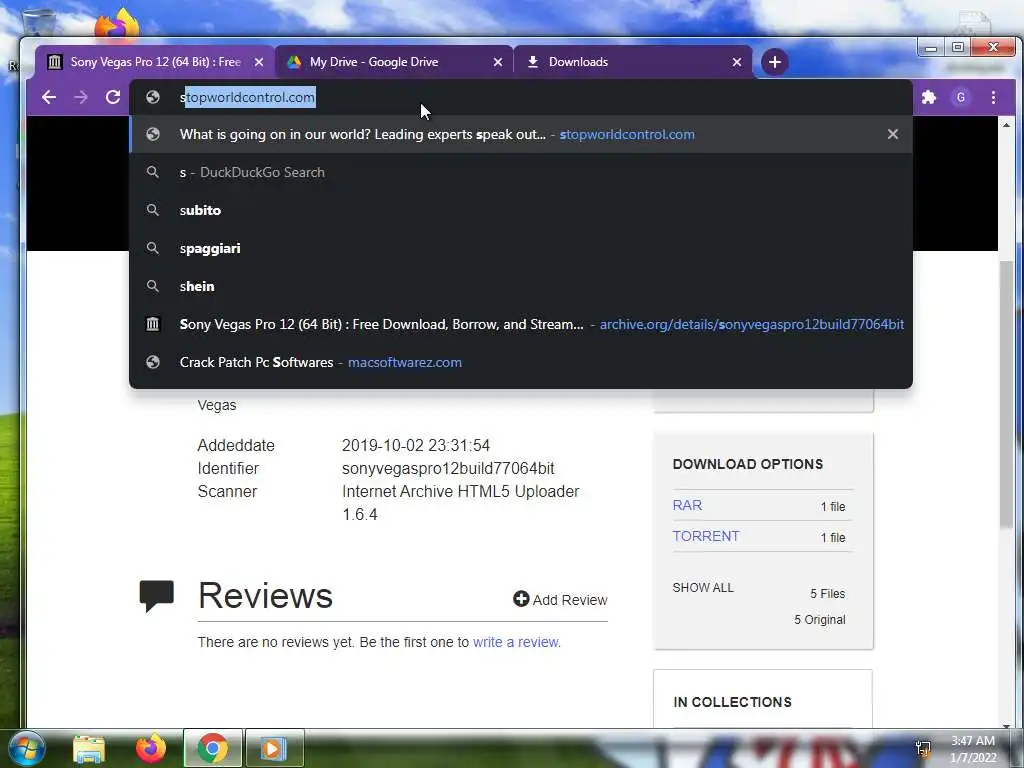Screen dimensions: 1024x768
Task: Click the Chrome taskbar icon
Action: 212,748
